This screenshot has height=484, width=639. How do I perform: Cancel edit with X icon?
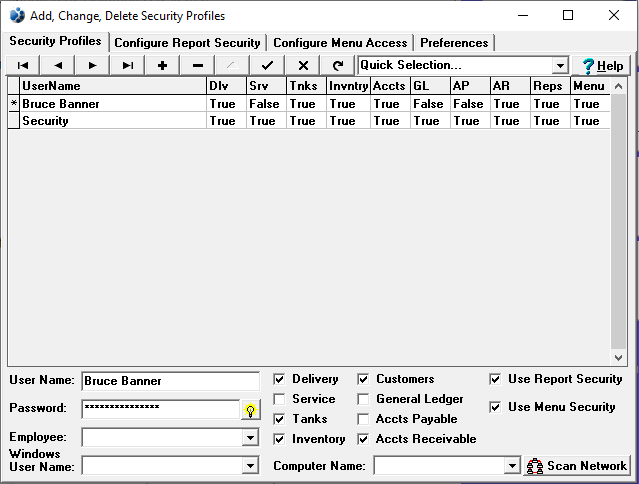click(x=302, y=66)
